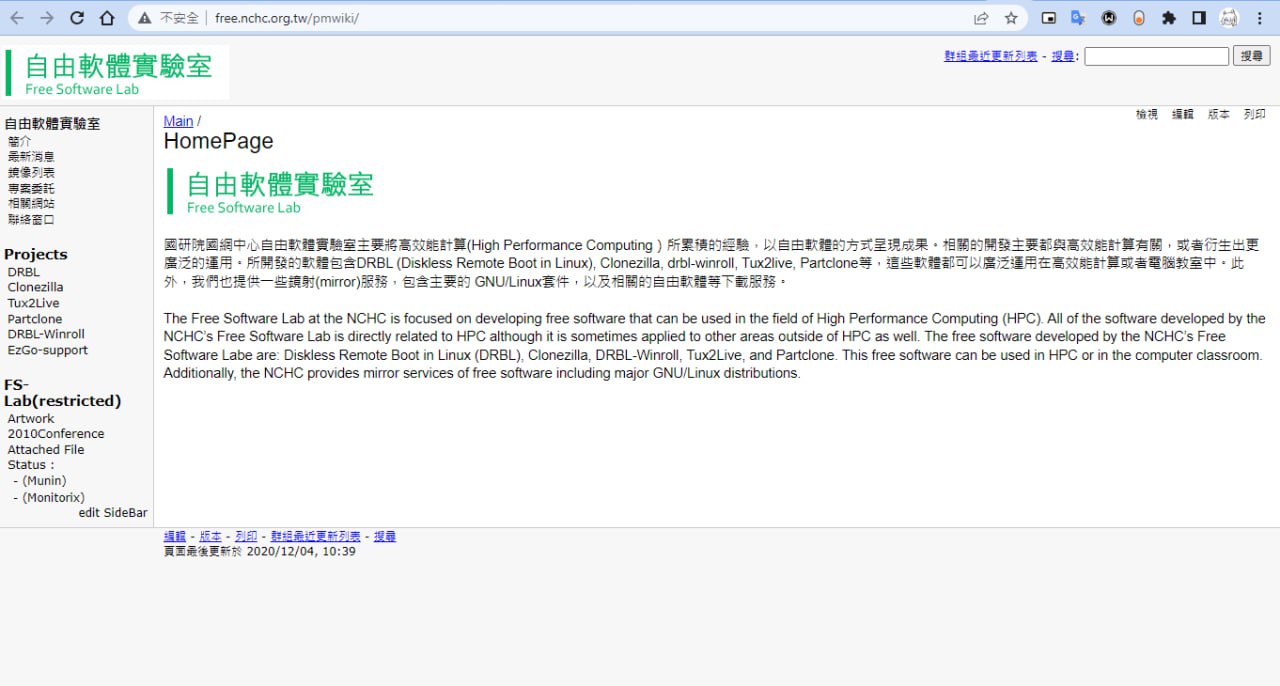Image resolution: width=1280 pixels, height=686 pixels.
Task: Open the 搜尋 link beside the search field
Action: tap(1063, 57)
